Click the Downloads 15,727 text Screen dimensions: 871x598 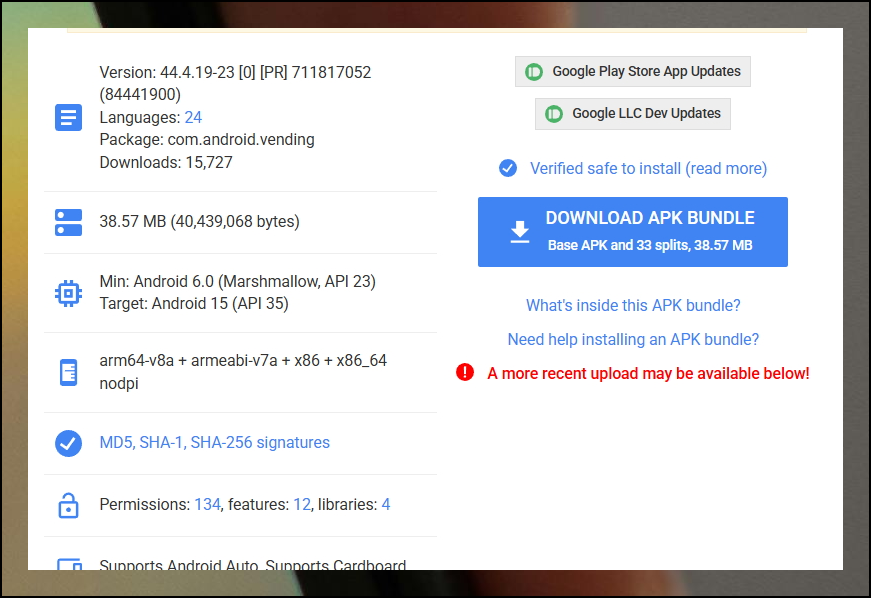click(x=166, y=162)
